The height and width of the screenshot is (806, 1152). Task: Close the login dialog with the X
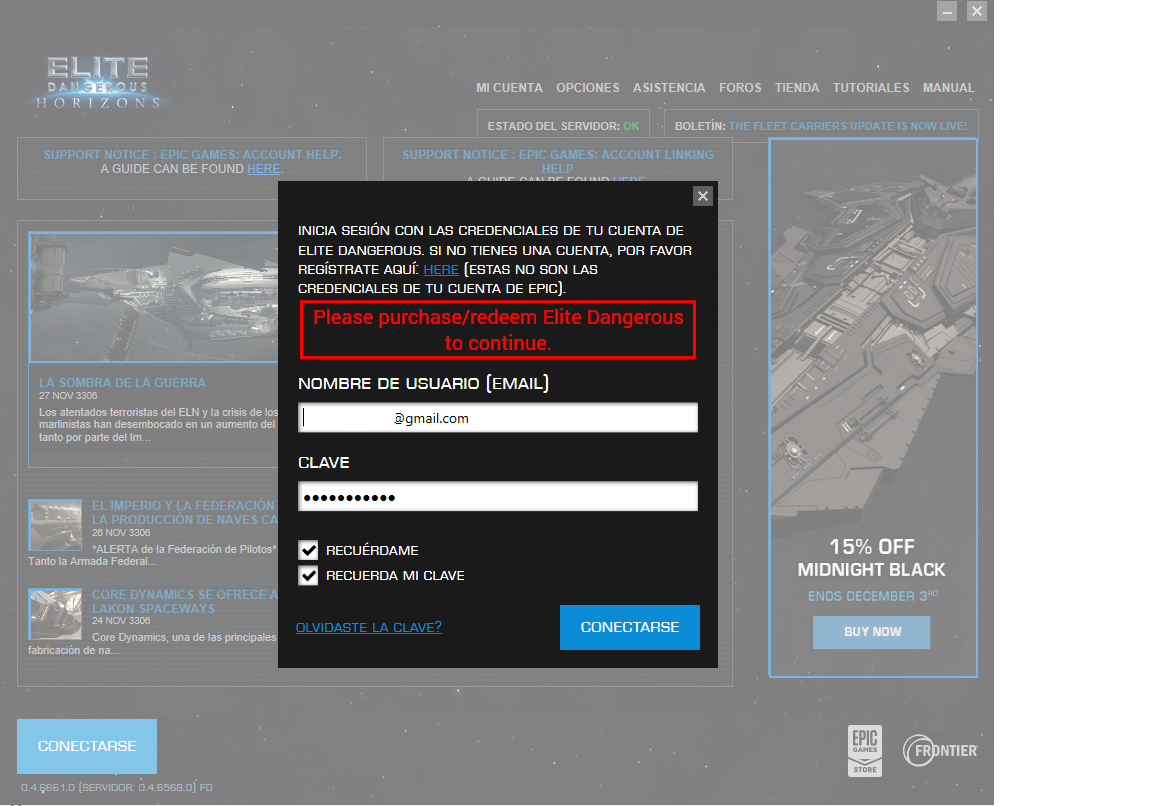click(x=702, y=196)
